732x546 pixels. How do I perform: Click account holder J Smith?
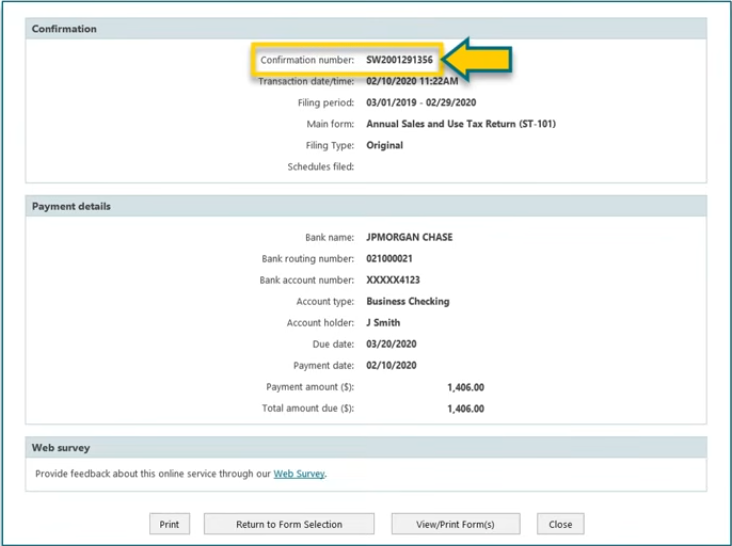pyautogui.click(x=383, y=322)
